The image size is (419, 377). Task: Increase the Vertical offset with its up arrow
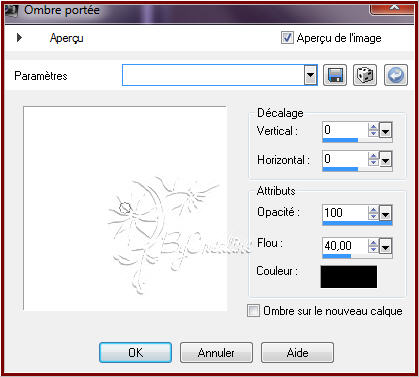click(x=373, y=127)
